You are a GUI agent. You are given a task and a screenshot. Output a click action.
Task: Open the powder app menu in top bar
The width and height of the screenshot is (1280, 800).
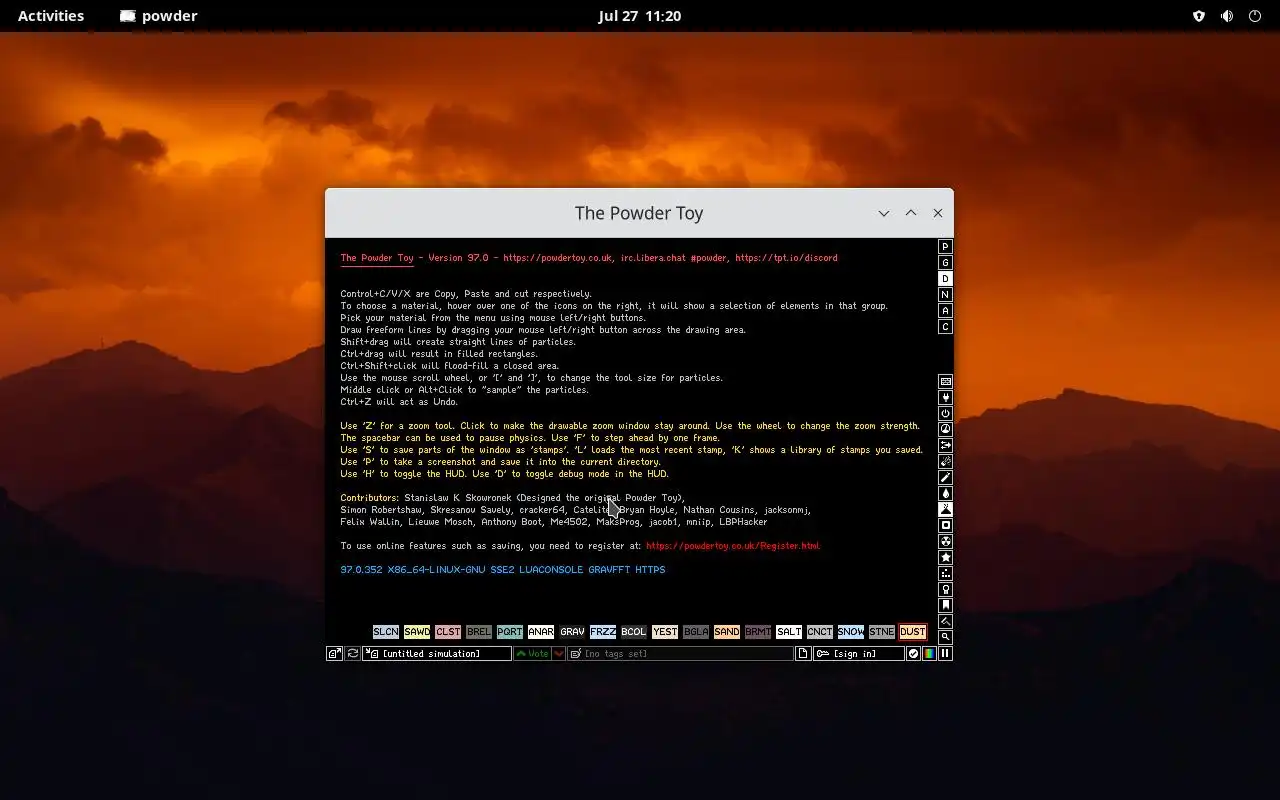tap(159, 16)
